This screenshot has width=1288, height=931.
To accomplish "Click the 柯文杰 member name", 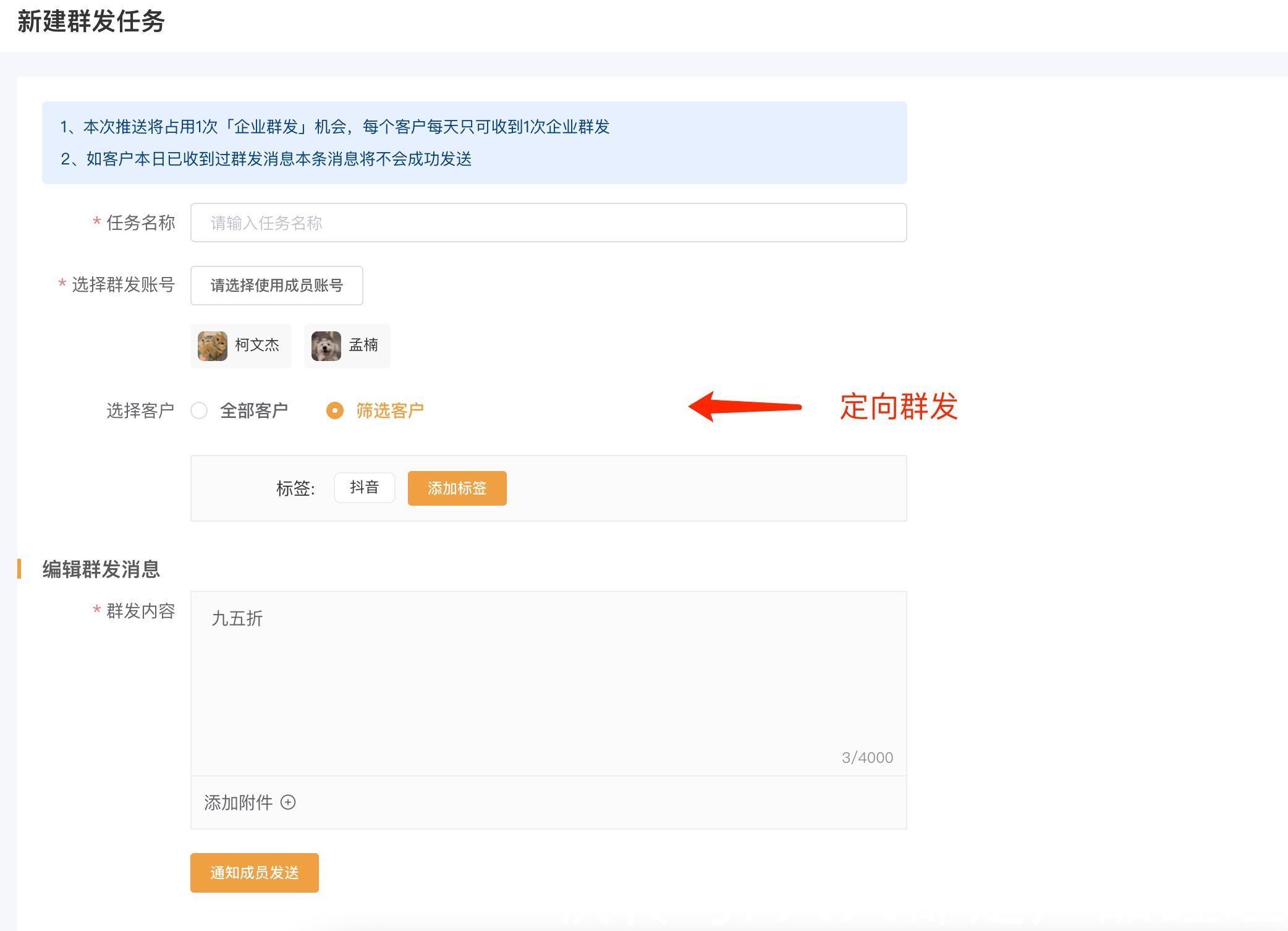I will 257,345.
